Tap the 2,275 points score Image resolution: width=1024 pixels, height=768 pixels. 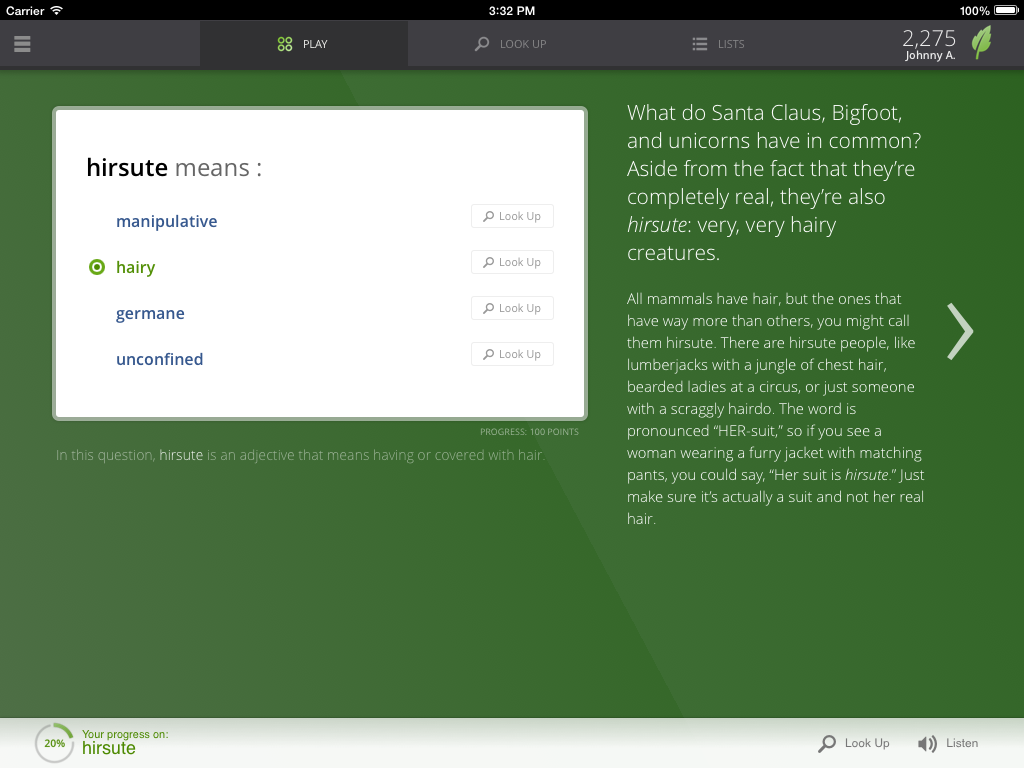tap(929, 38)
